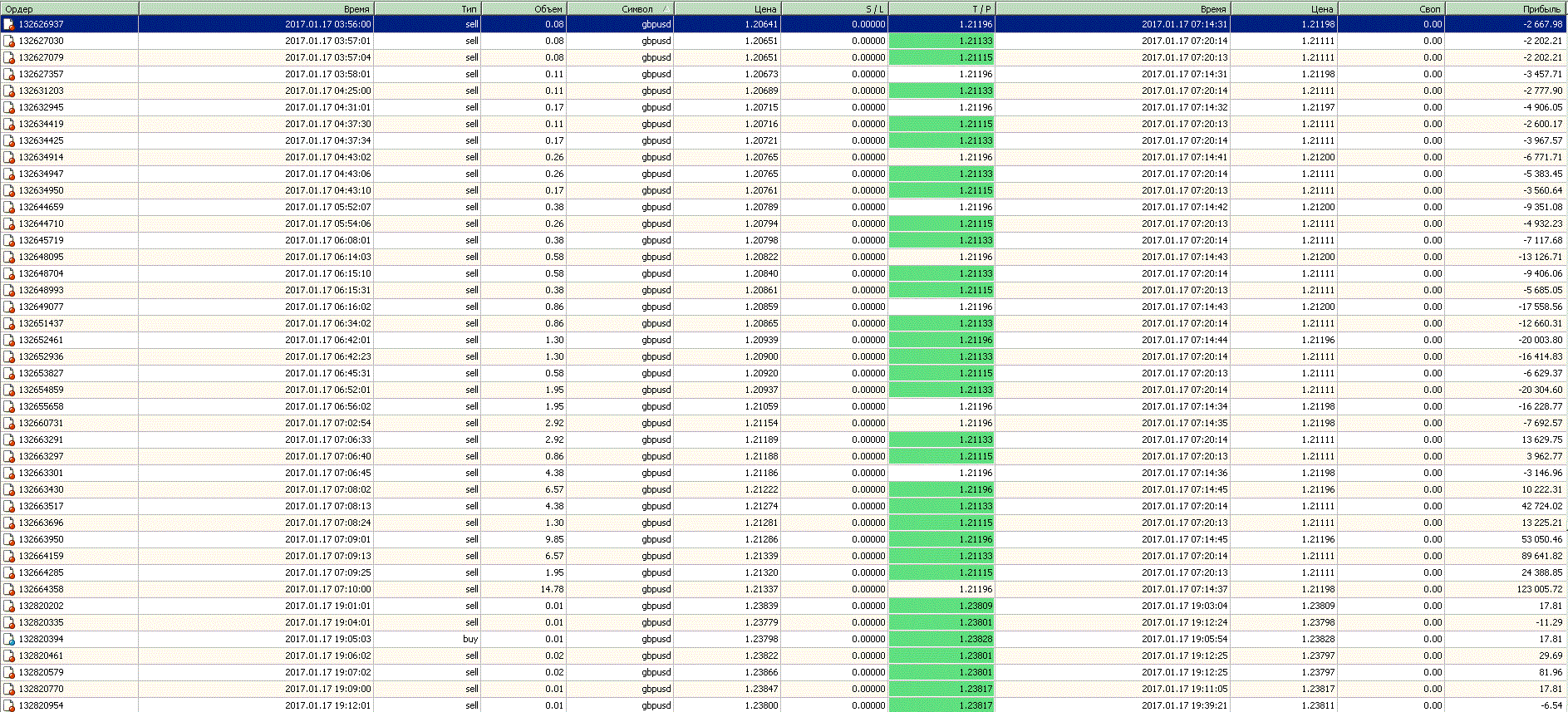
Task: Select the open price 1.23839
Action: coord(761,606)
